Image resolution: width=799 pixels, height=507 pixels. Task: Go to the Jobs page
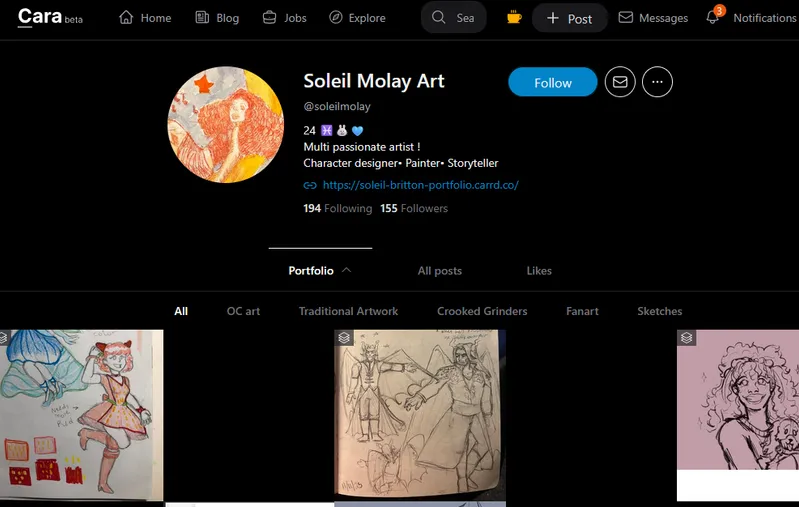point(283,18)
